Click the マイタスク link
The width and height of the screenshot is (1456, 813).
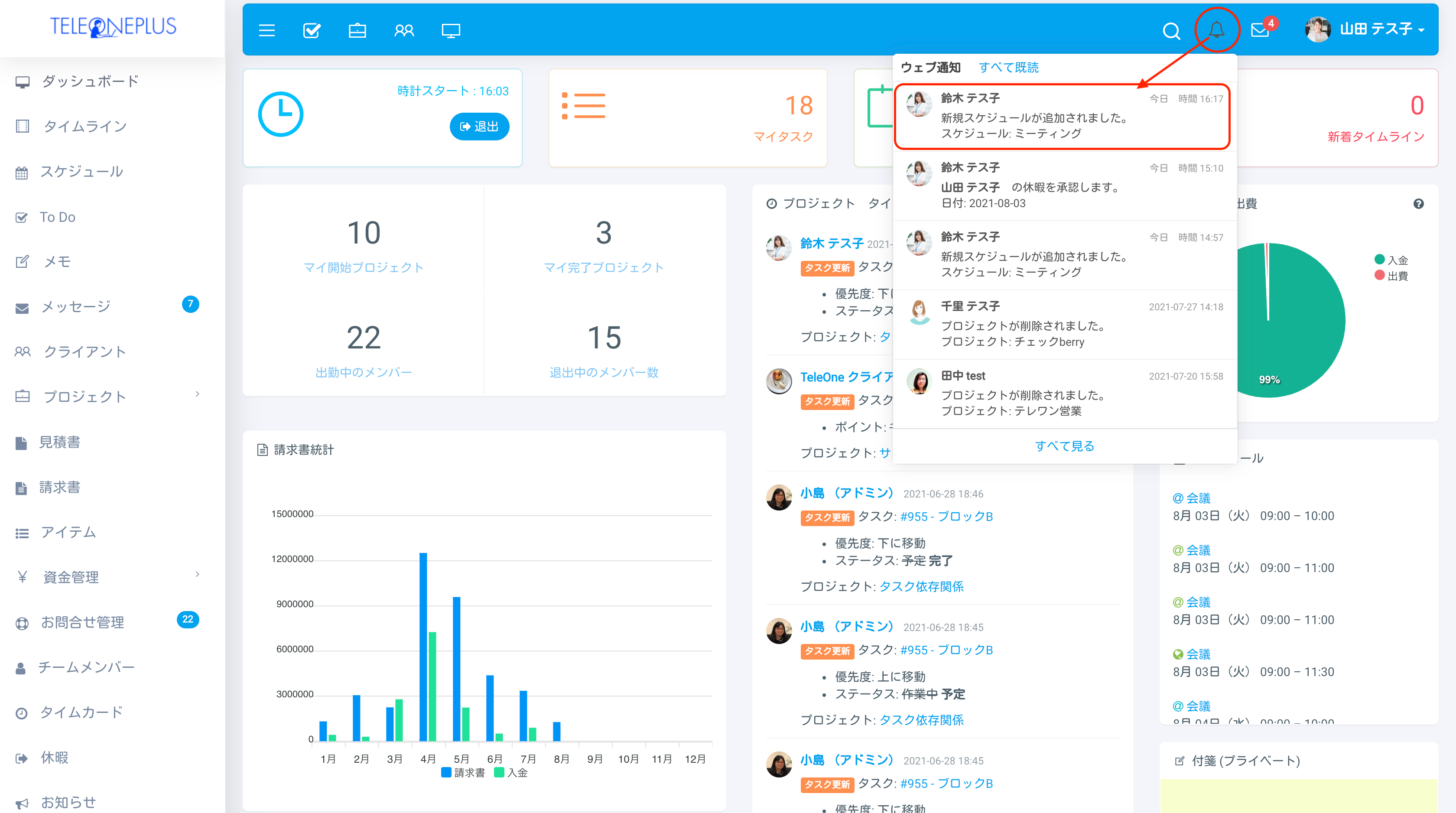click(783, 136)
